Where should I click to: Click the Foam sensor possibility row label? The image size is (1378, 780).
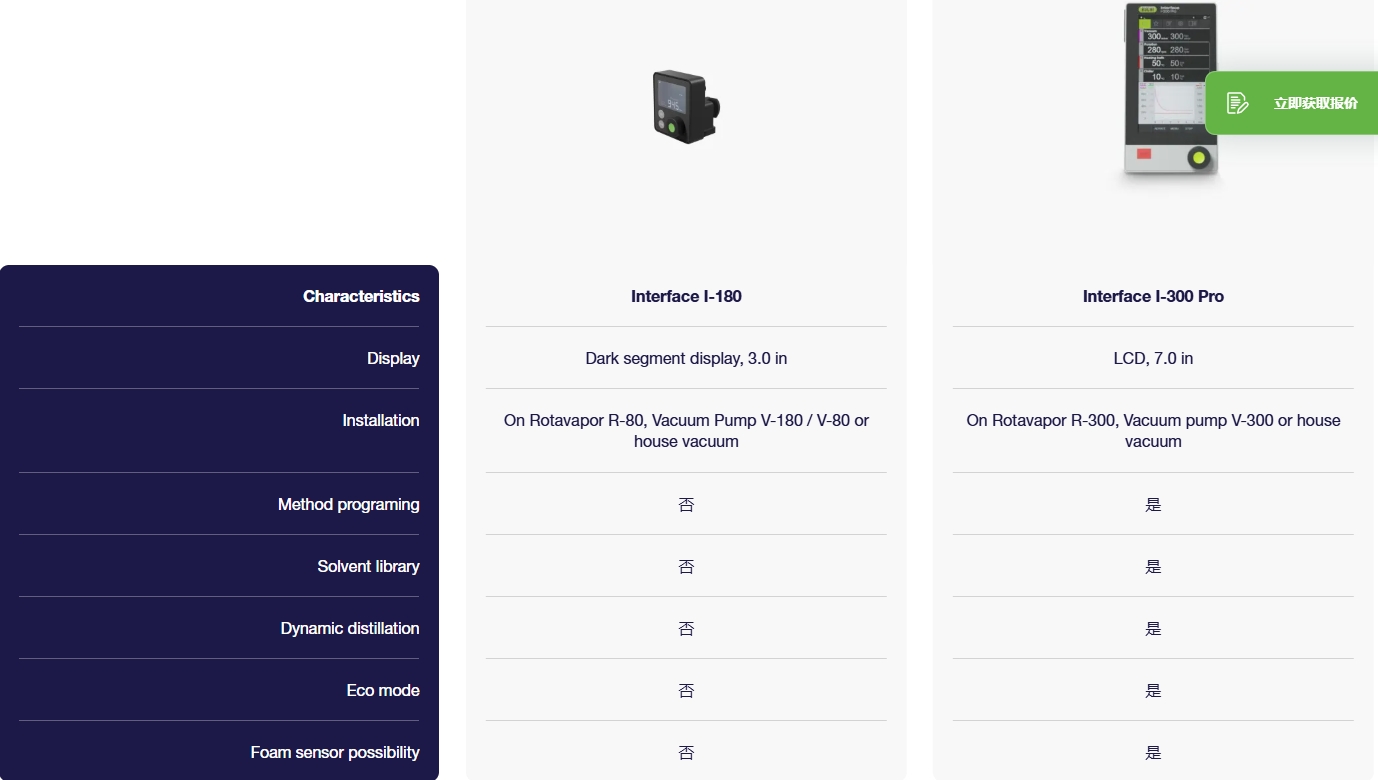click(x=334, y=752)
